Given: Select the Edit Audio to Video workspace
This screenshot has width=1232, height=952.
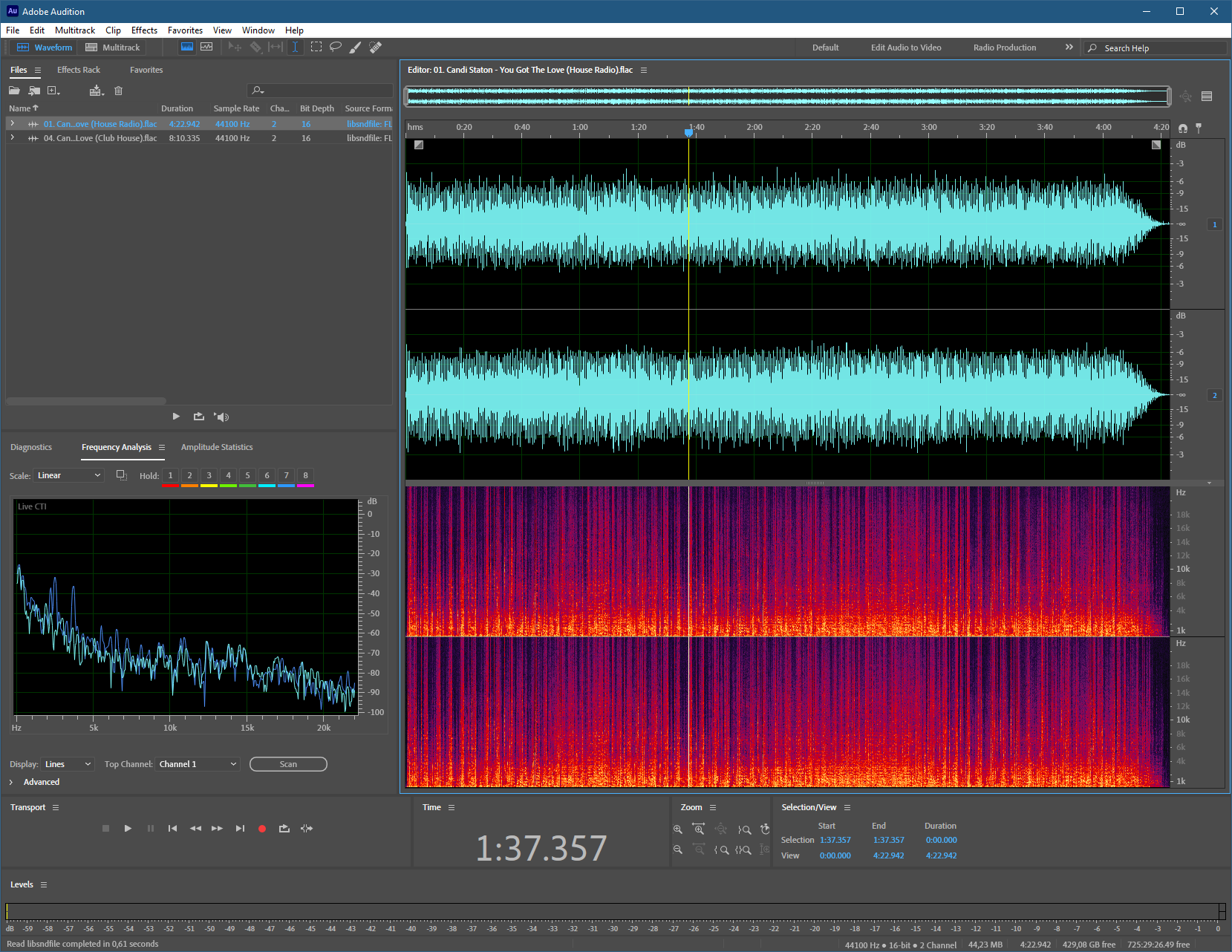Looking at the screenshot, I should click(906, 48).
